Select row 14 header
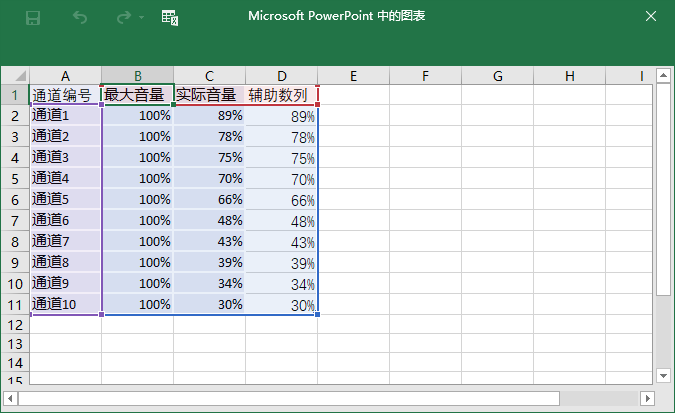Viewport: 675px width, 413px height. pyautogui.click(x=15, y=363)
